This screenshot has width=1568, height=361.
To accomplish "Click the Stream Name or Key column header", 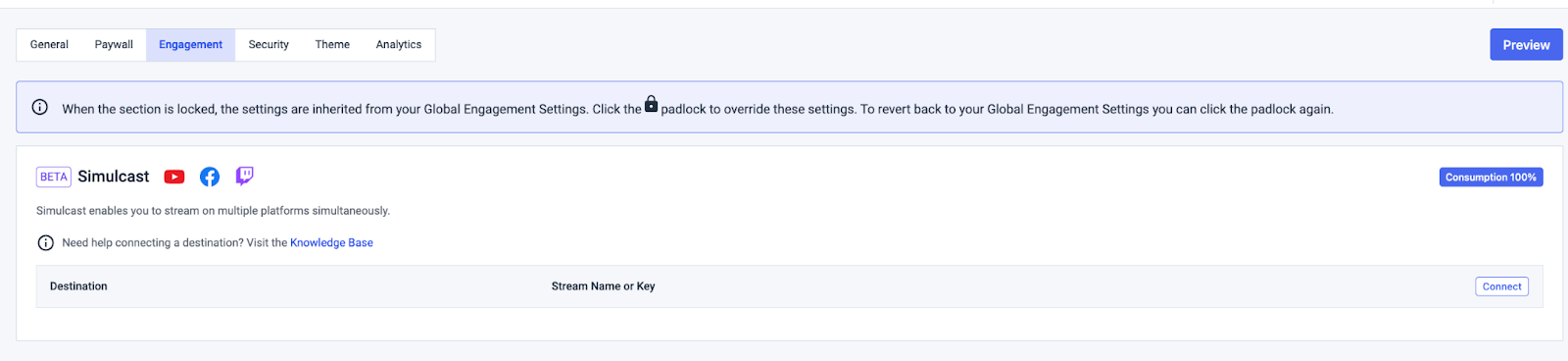I will click(x=603, y=286).
